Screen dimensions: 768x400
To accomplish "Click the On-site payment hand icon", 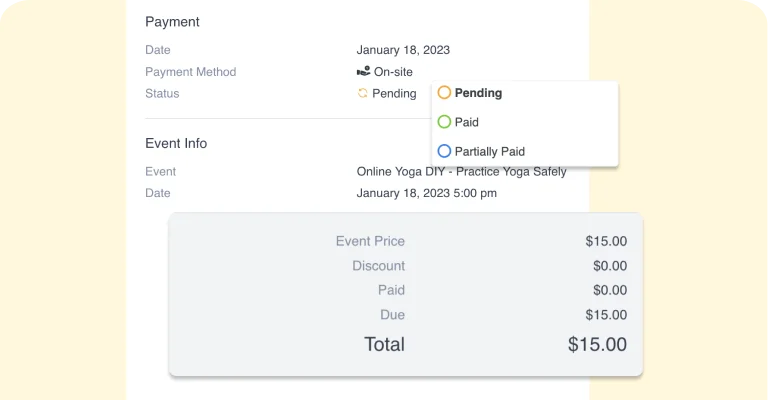I will (x=363, y=71).
